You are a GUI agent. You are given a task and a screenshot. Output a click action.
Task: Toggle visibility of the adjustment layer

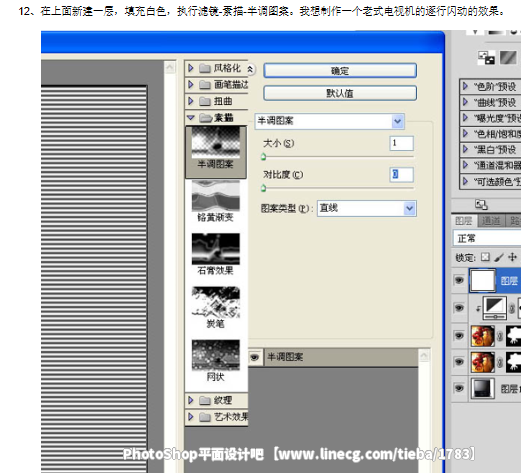[x=459, y=308]
